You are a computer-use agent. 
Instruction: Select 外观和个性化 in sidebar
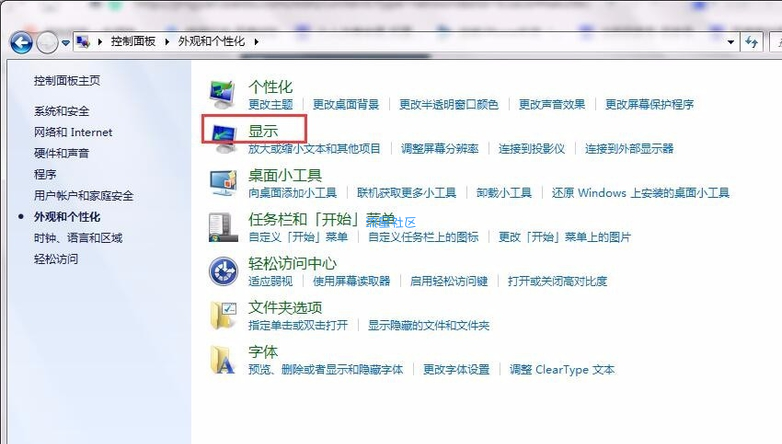click(67, 217)
